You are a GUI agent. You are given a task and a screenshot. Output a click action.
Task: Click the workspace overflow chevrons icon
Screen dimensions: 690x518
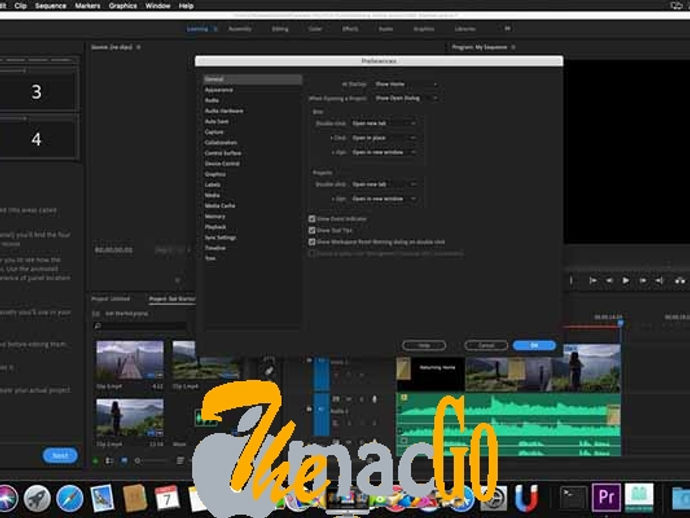point(507,29)
